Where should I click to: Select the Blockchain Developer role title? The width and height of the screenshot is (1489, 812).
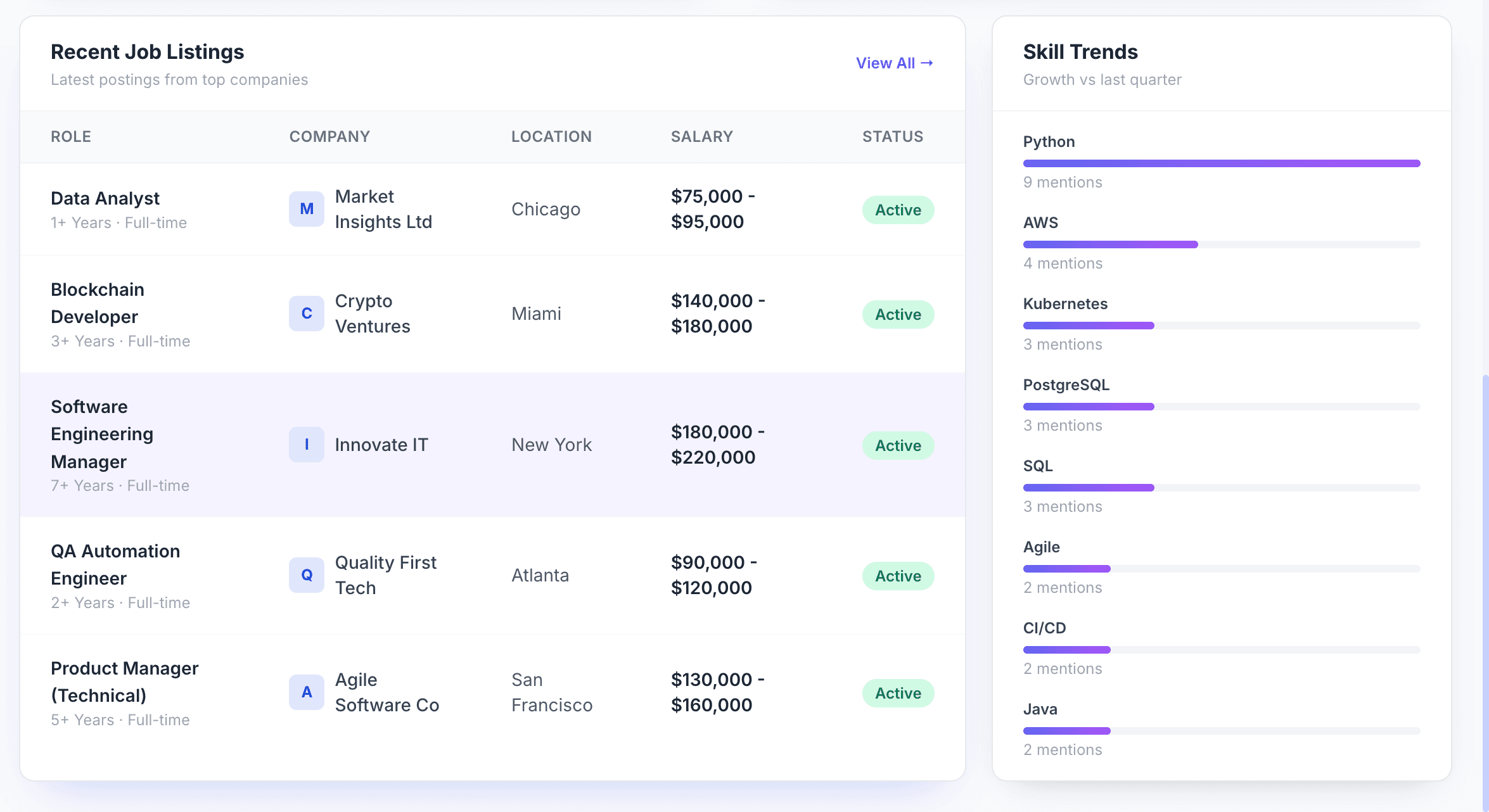[x=98, y=303]
